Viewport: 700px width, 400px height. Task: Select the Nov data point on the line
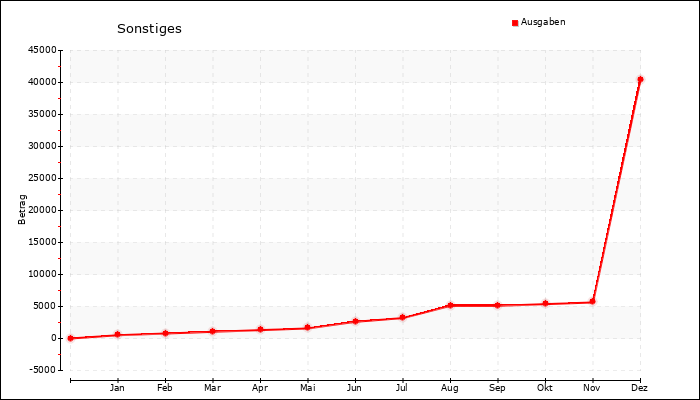click(592, 301)
